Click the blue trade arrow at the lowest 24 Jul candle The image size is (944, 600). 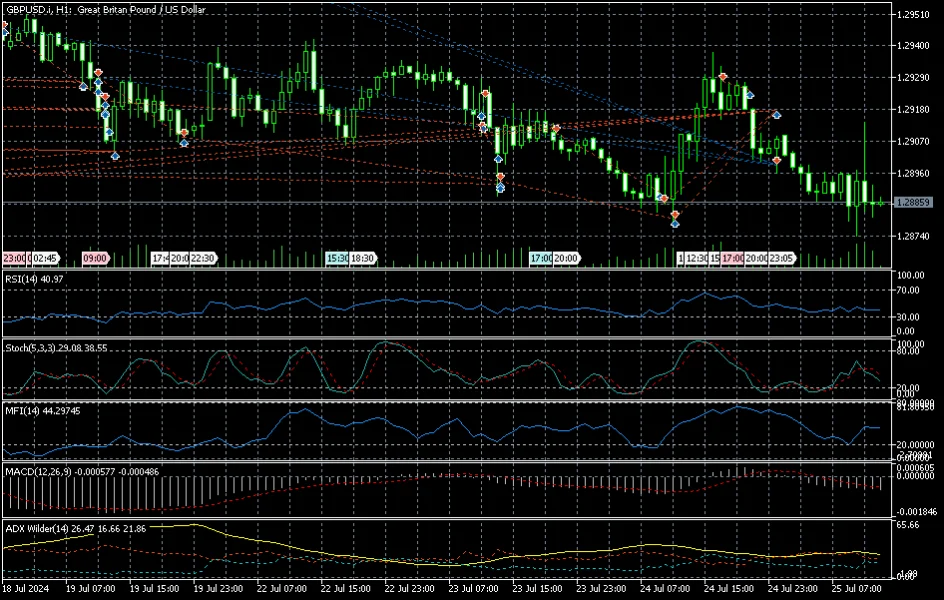coord(675,223)
